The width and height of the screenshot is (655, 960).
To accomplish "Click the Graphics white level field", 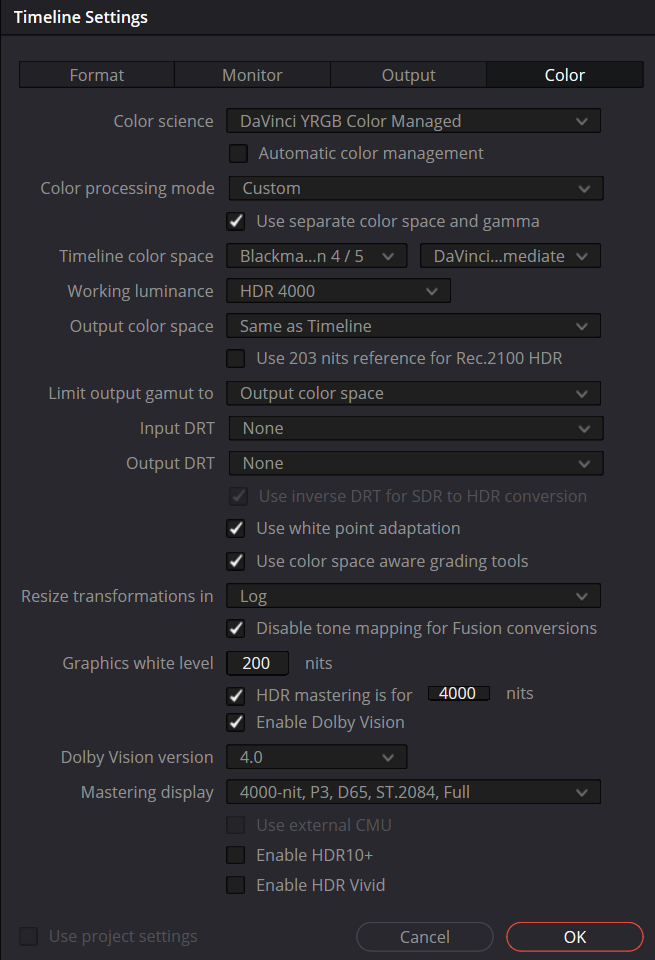I will (257, 663).
